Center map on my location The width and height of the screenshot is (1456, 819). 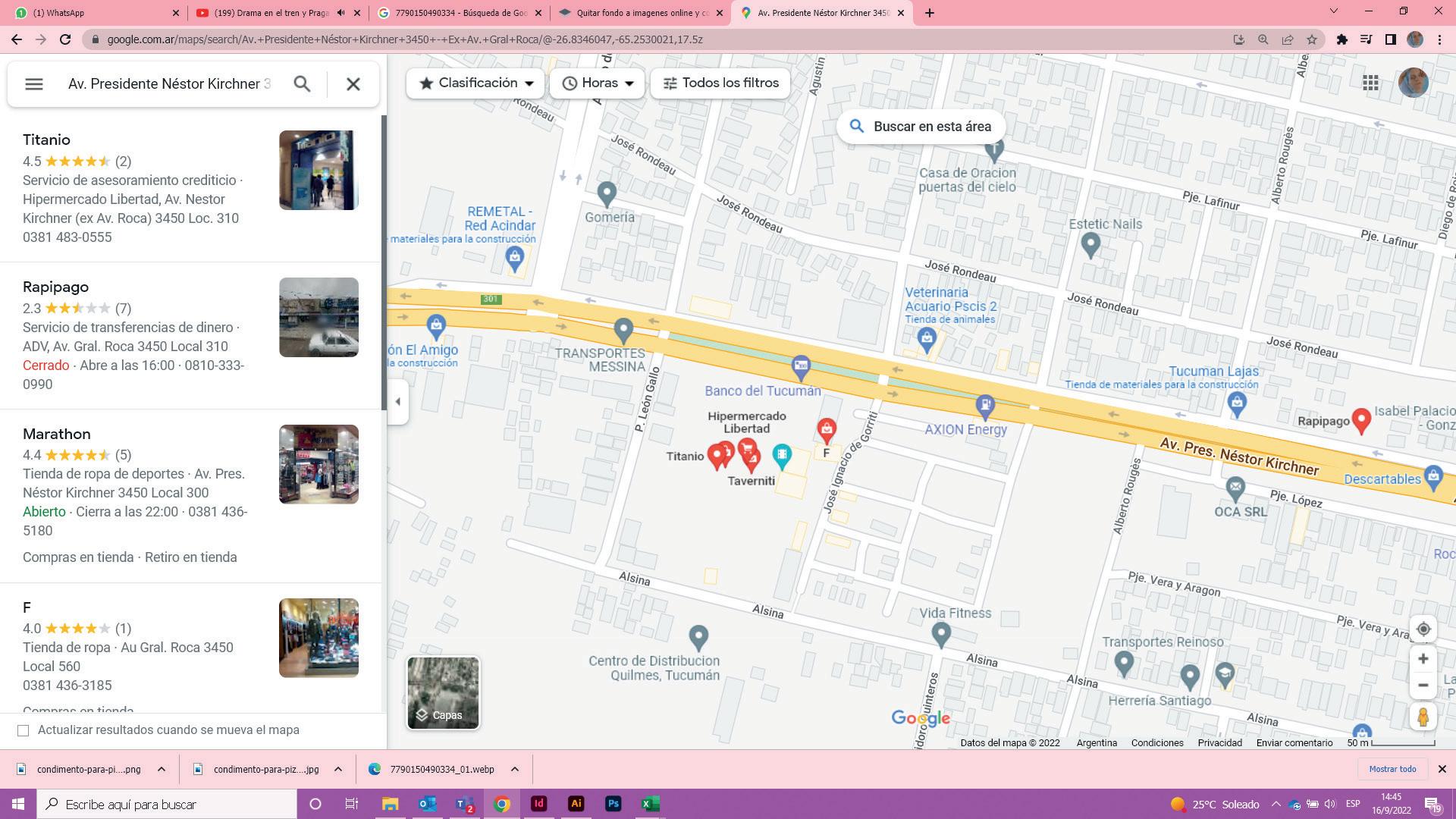click(x=1423, y=629)
